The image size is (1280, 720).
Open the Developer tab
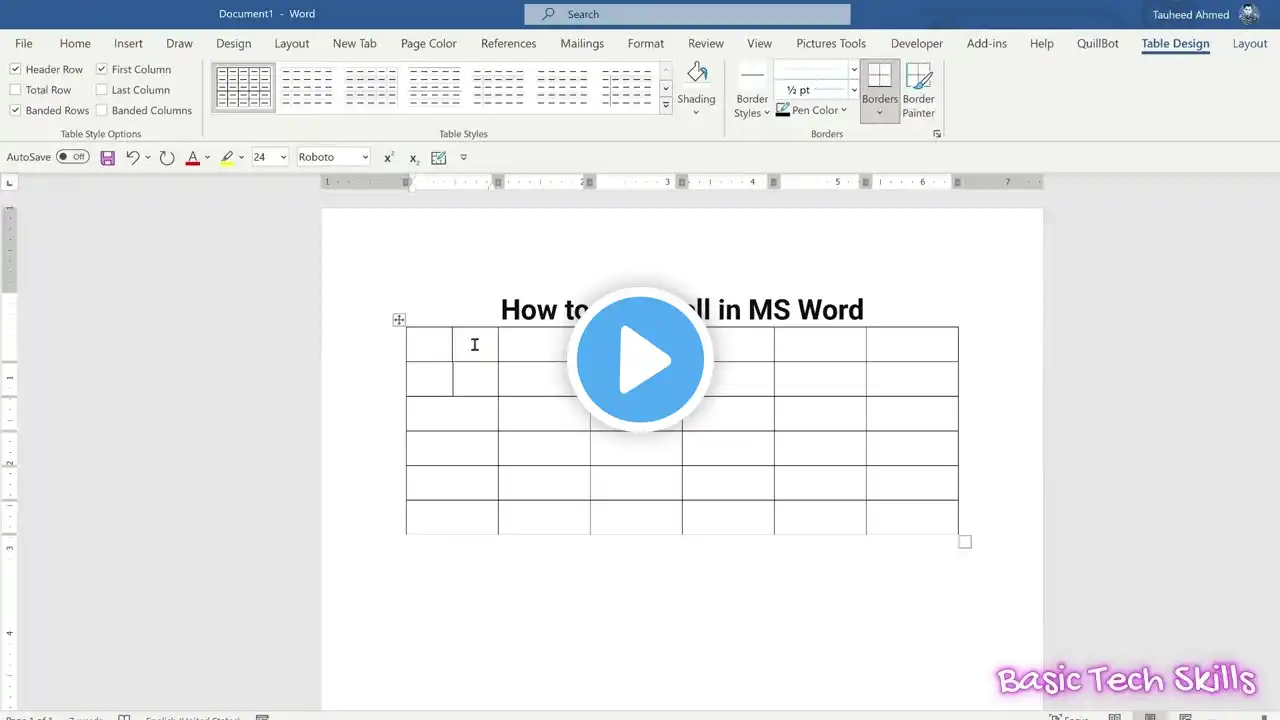pos(917,43)
